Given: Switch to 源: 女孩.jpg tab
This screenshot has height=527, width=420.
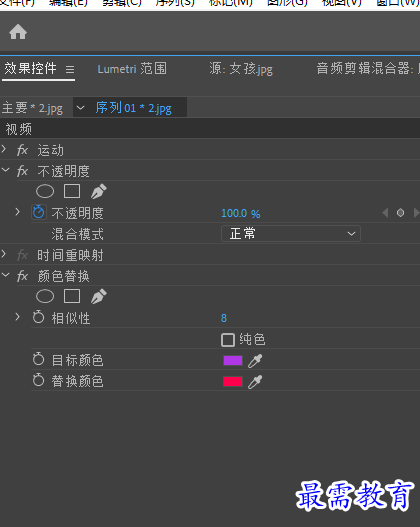Looking at the screenshot, I should pos(241,69).
